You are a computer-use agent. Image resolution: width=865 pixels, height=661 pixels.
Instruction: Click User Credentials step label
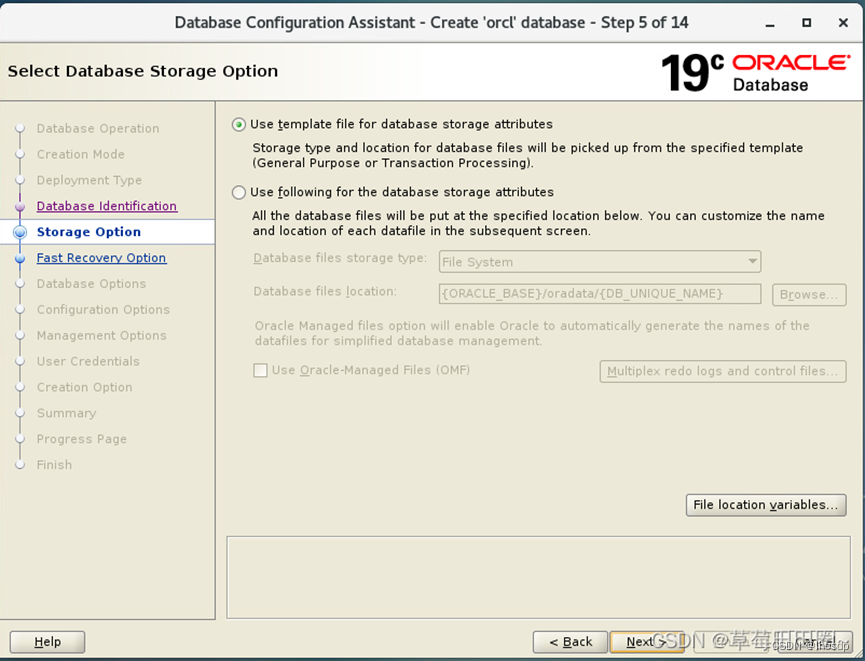coord(88,361)
